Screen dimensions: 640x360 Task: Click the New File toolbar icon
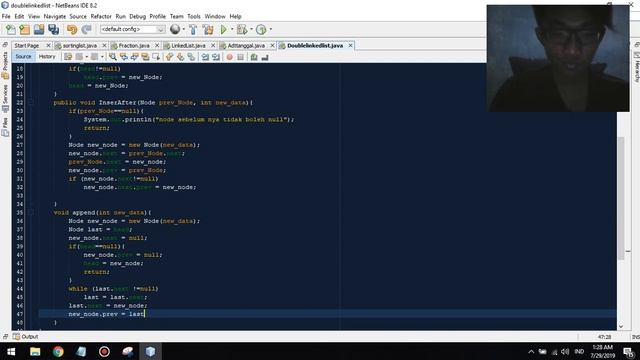tap(10, 29)
